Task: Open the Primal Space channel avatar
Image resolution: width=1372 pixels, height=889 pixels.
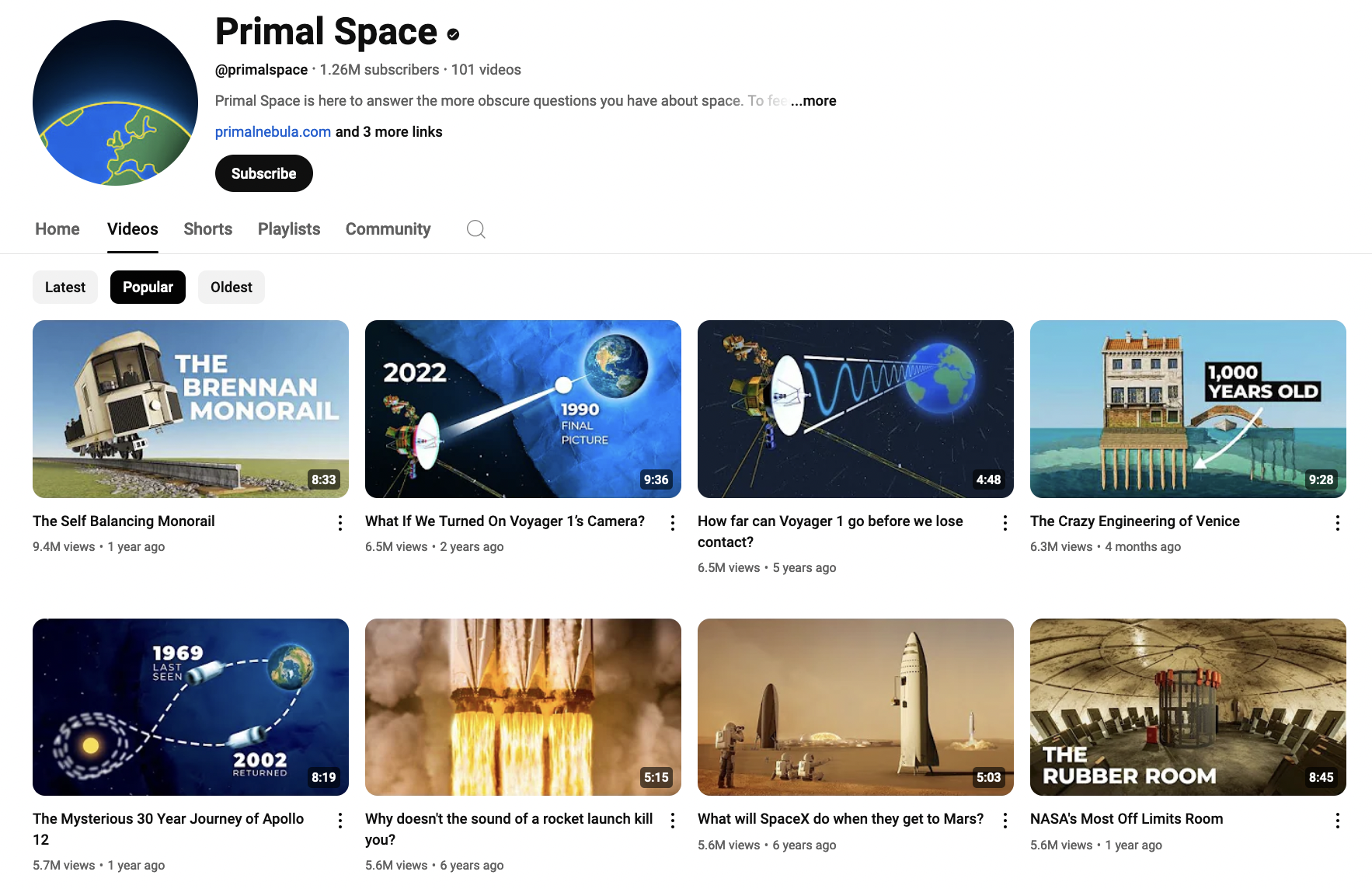Action: coord(115,103)
